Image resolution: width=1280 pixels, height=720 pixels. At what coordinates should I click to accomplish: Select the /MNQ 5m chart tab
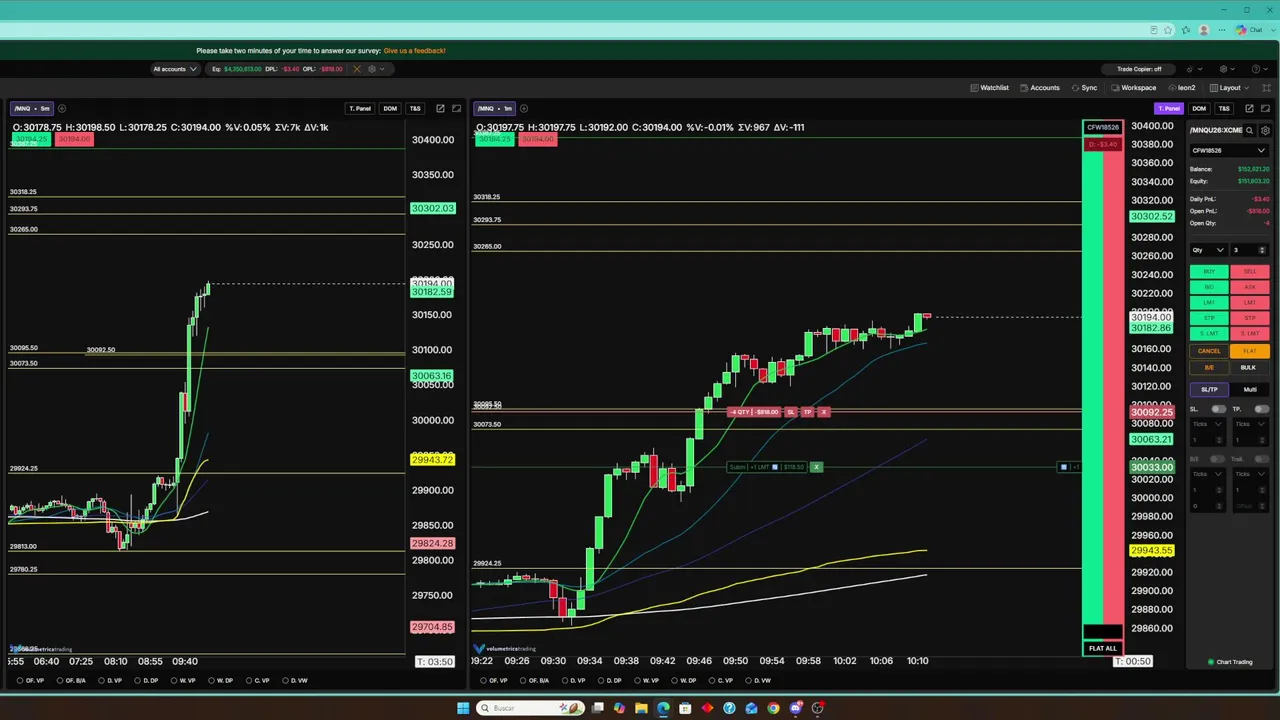click(x=32, y=108)
